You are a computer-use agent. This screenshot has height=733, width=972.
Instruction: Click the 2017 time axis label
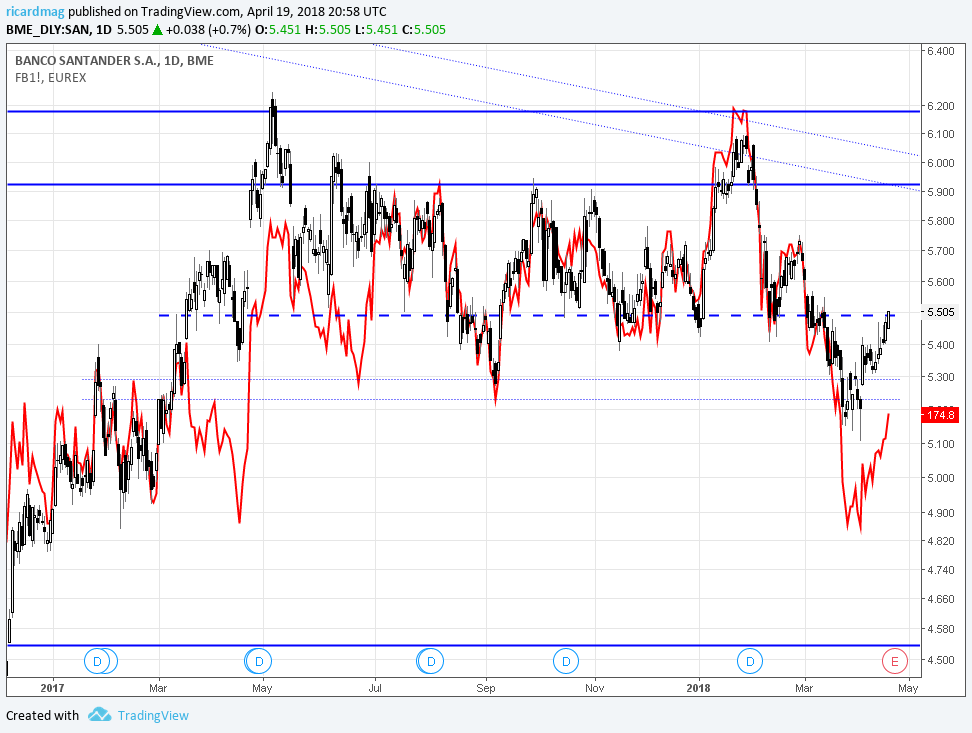(x=52, y=688)
